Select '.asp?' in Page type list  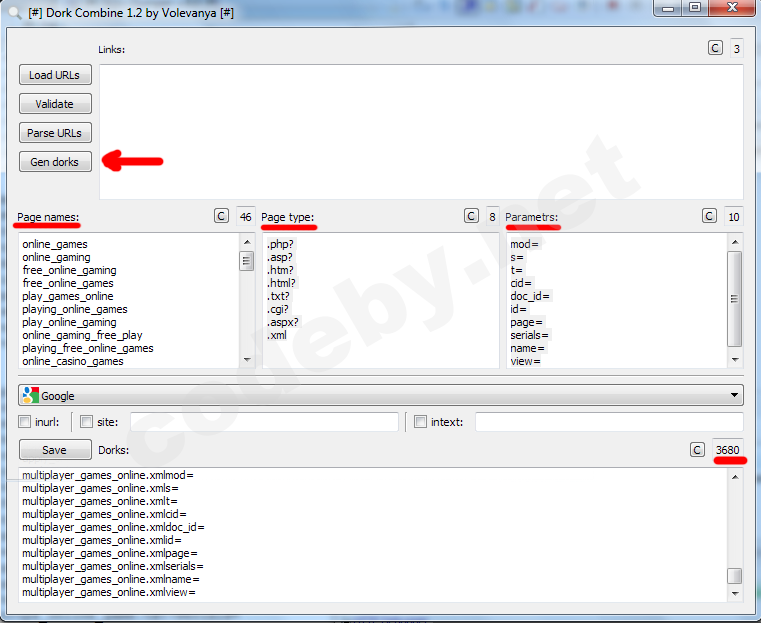click(280, 257)
